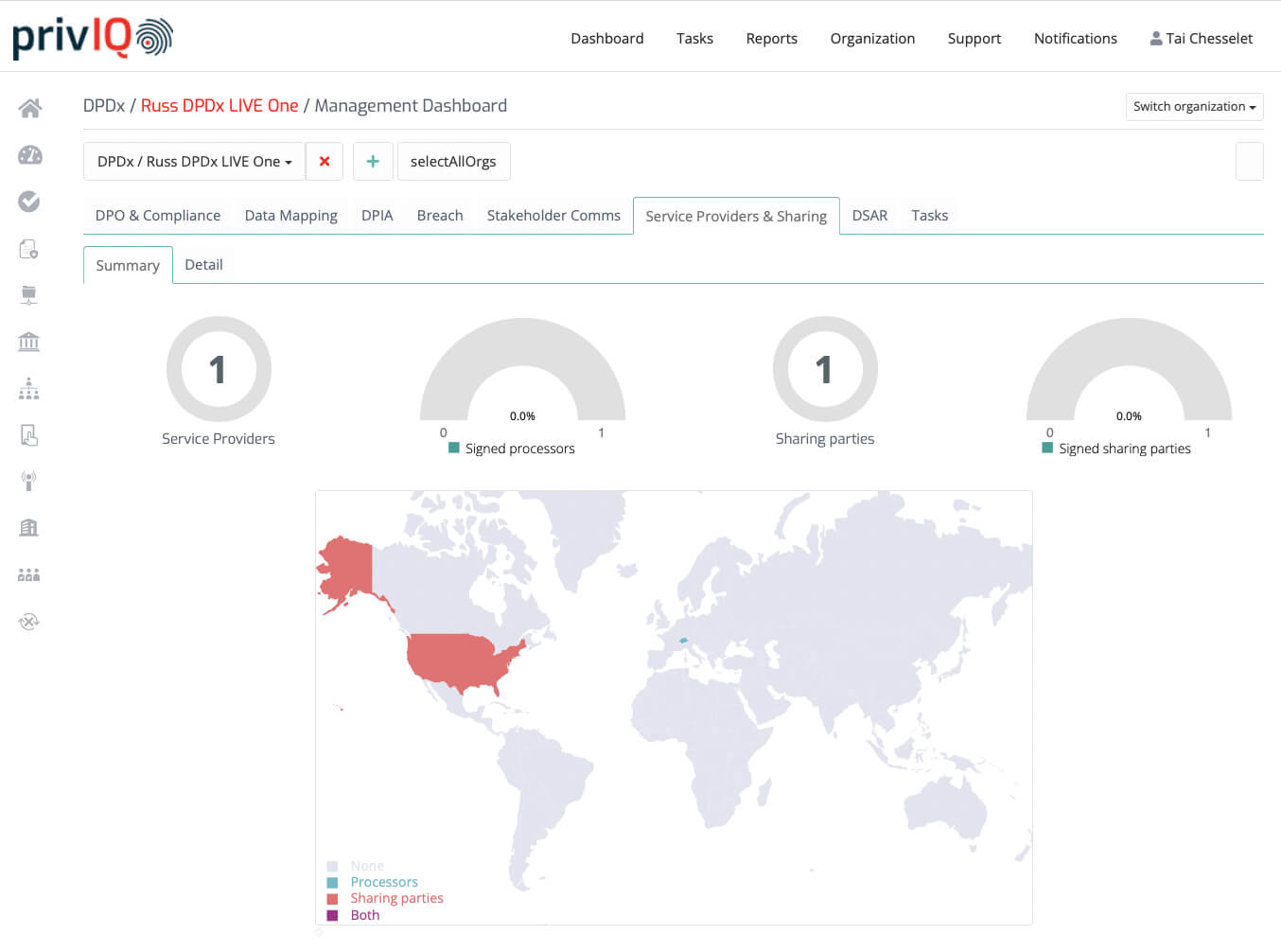Switch to the DPO & Compliance tab

(x=158, y=215)
